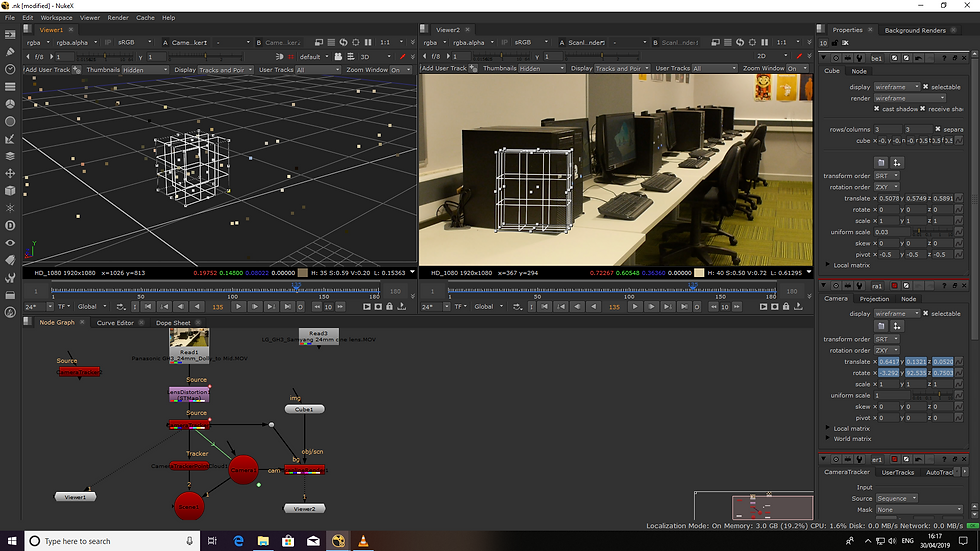Open the Channel nodes stacked-lines icon

[10, 87]
